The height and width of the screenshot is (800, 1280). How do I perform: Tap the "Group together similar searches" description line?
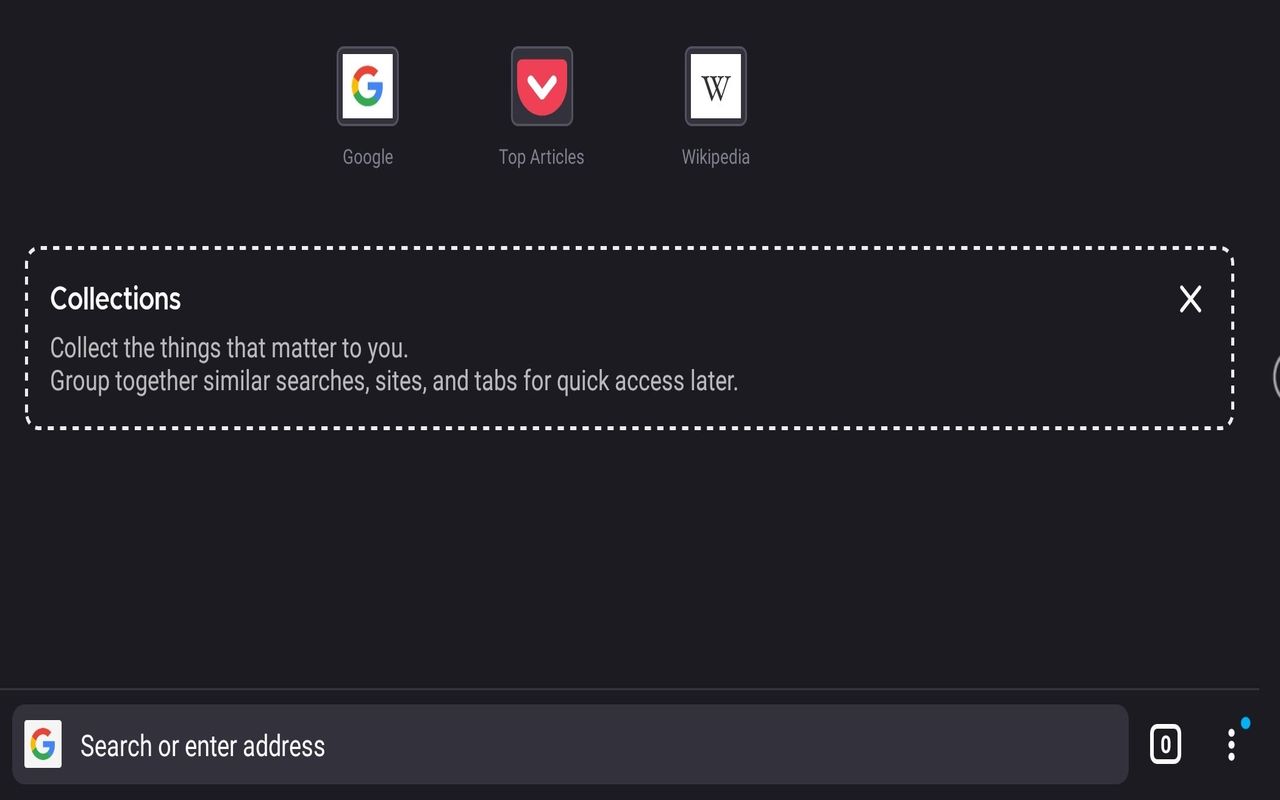[x=394, y=381]
